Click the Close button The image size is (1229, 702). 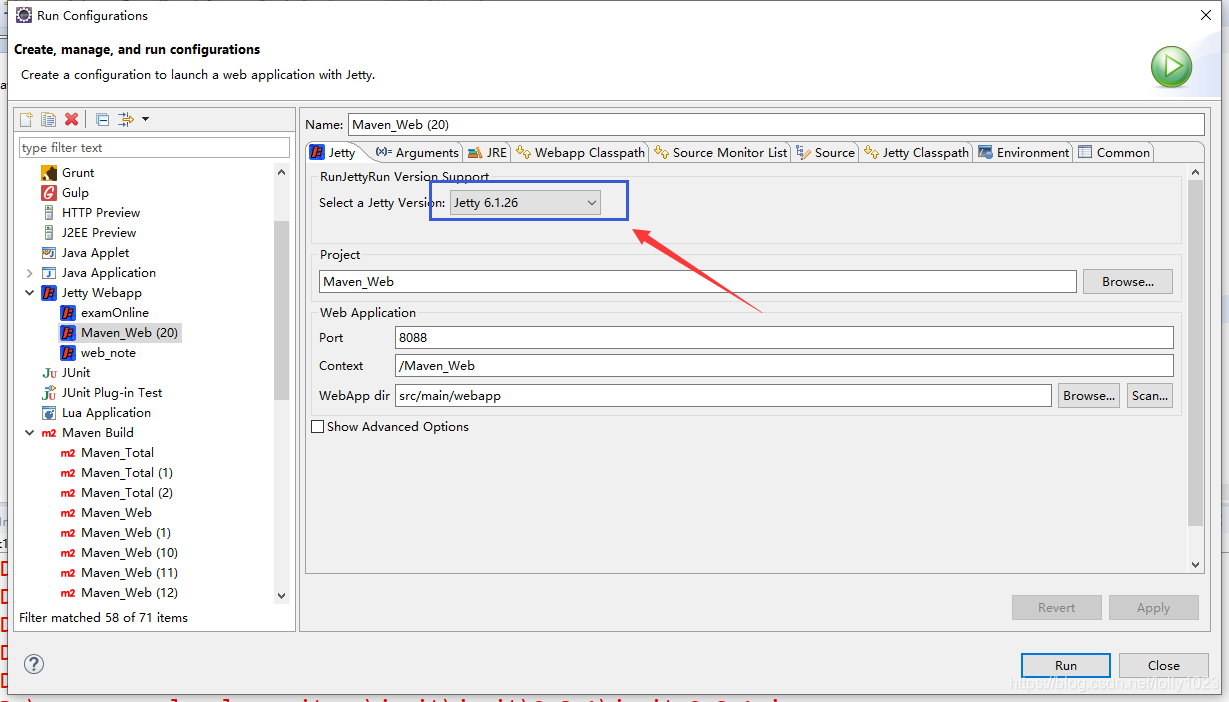pyautogui.click(x=1164, y=665)
